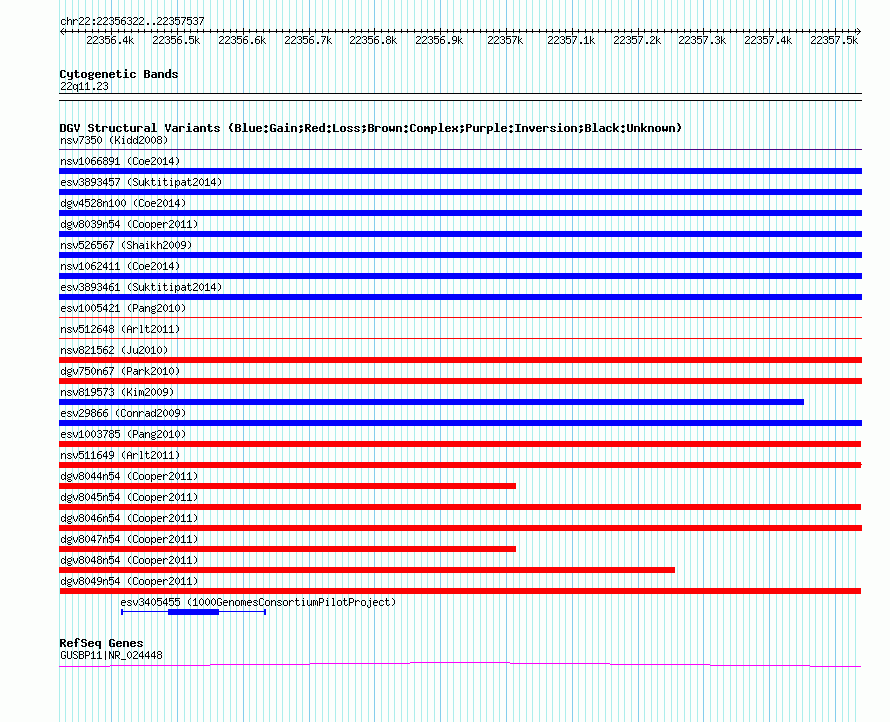Click the blue bar under nsv819573
This screenshot has width=890, height=722.
[x=431, y=402]
